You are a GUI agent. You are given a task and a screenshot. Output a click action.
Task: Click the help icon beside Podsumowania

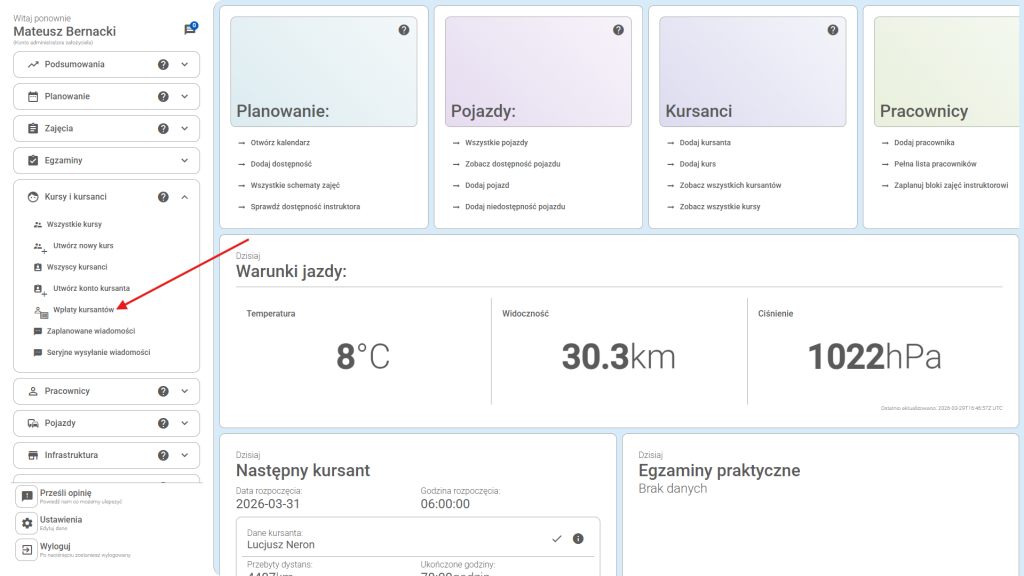(x=163, y=65)
